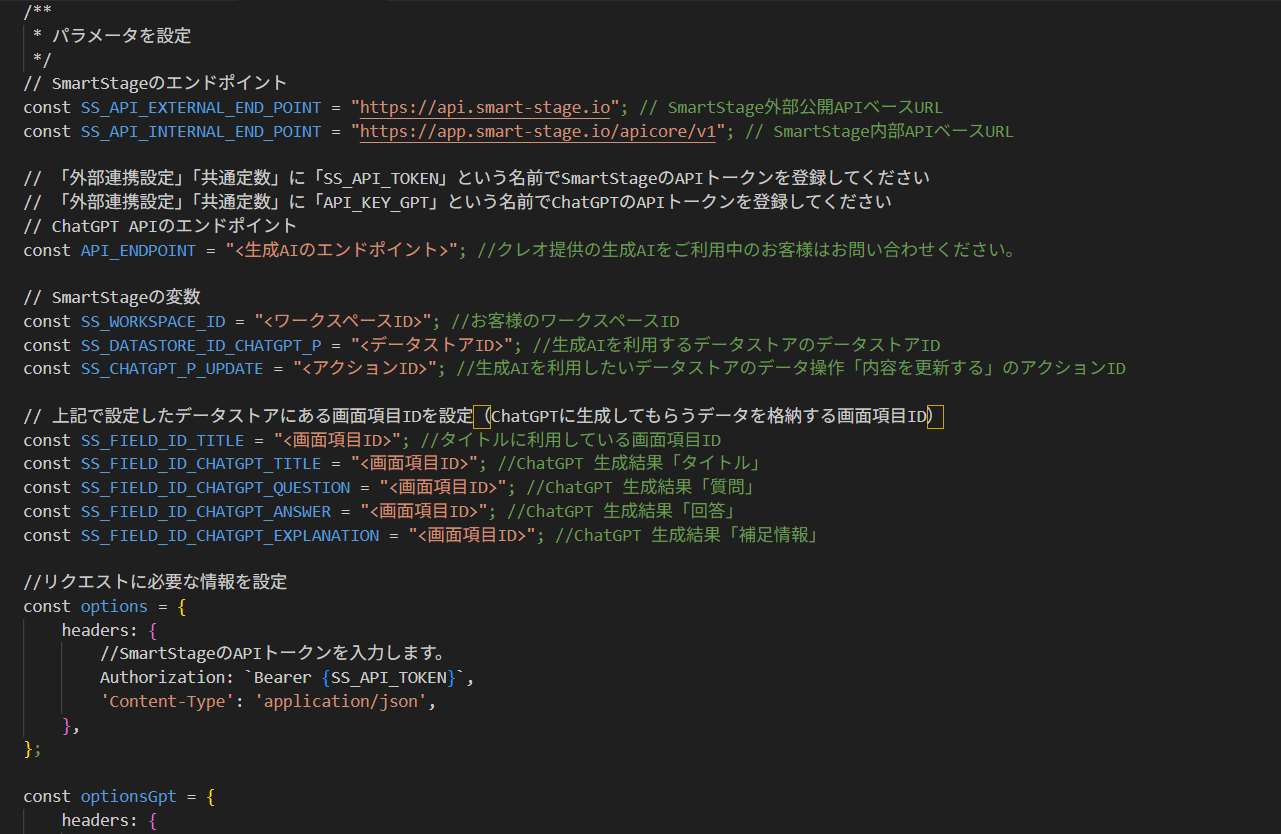Screen dimensions: 1281x834
Task: Place cursor on SS_FIELD_ID_TITLE constant
Action: click(162, 440)
